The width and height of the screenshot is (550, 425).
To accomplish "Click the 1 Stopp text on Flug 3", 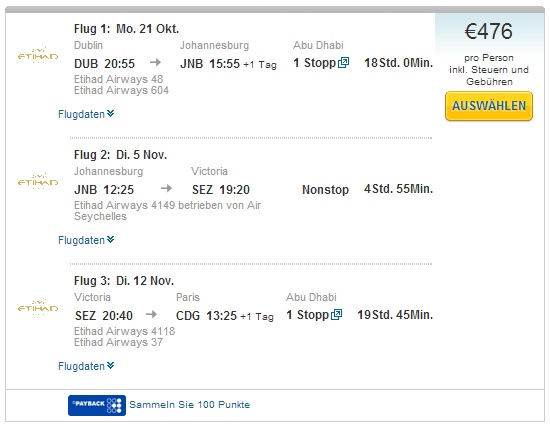I will 308,315.
